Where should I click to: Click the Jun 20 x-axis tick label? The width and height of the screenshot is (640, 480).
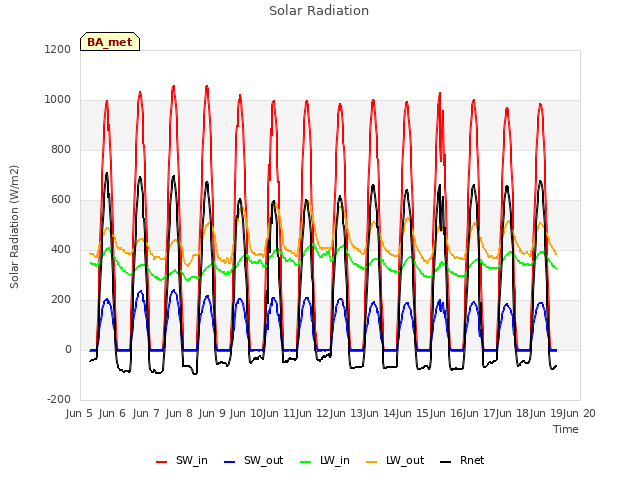[579, 413]
